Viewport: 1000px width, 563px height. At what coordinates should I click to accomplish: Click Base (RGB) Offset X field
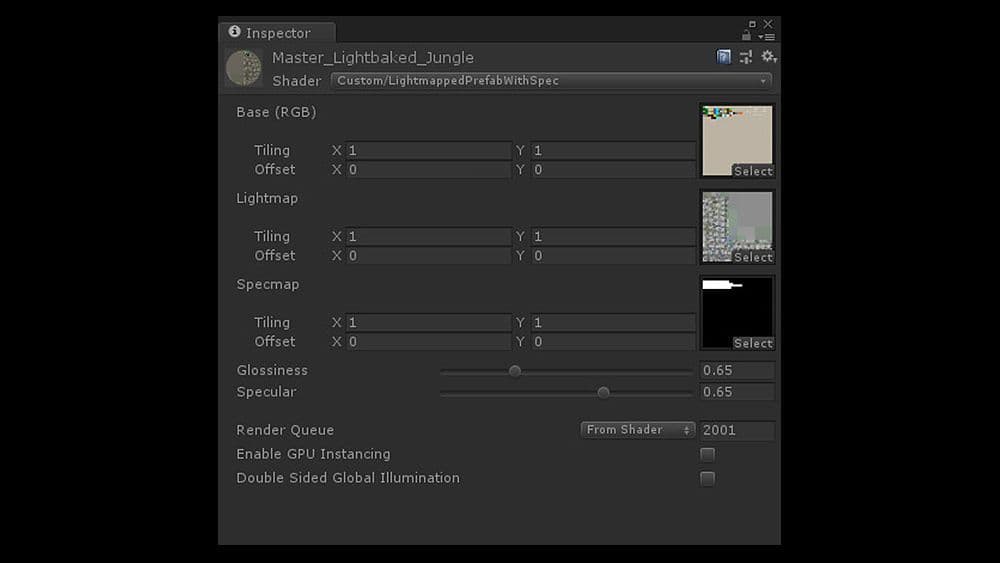click(429, 170)
